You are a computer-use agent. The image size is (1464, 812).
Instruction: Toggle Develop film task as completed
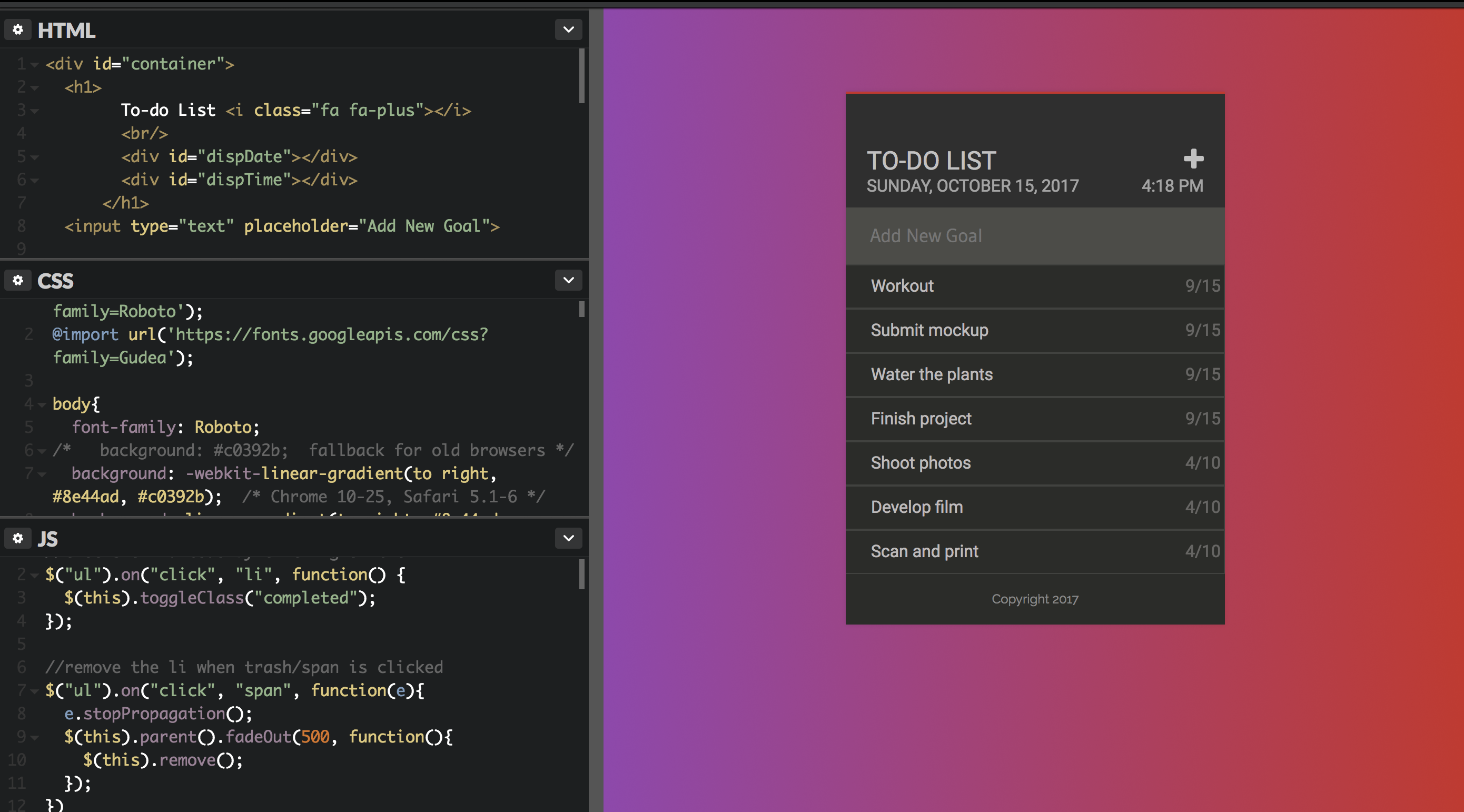pyautogui.click(x=1023, y=507)
